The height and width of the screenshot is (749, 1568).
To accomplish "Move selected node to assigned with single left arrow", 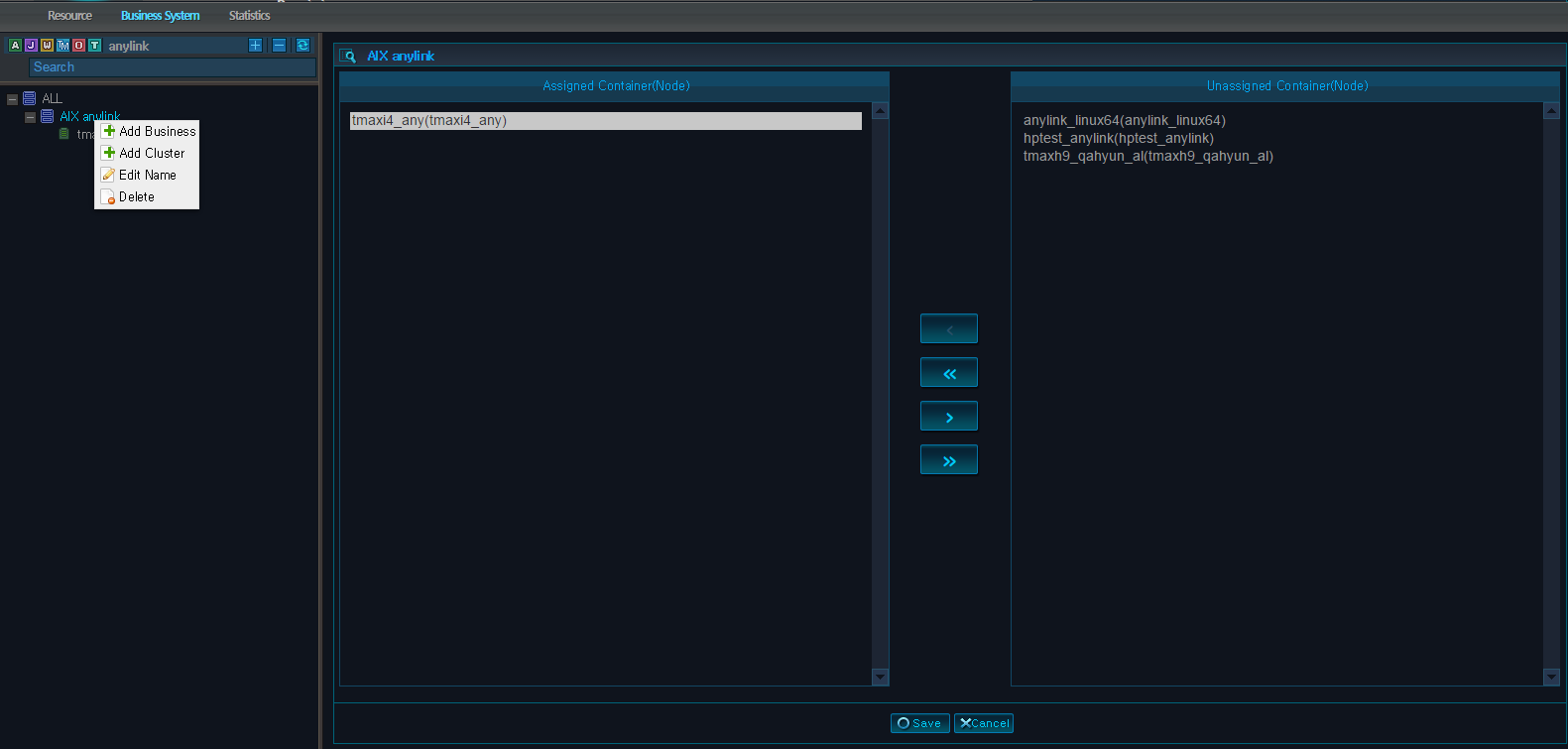I will click(x=949, y=328).
